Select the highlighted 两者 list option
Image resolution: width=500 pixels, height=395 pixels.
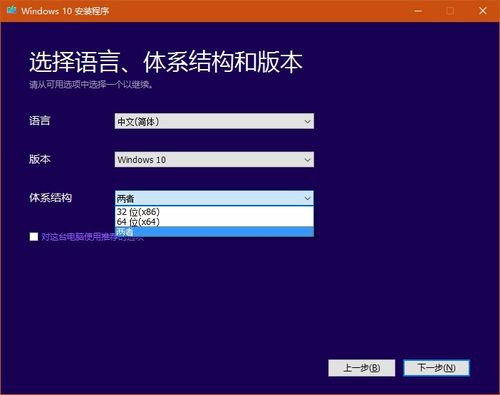point(214,232)
